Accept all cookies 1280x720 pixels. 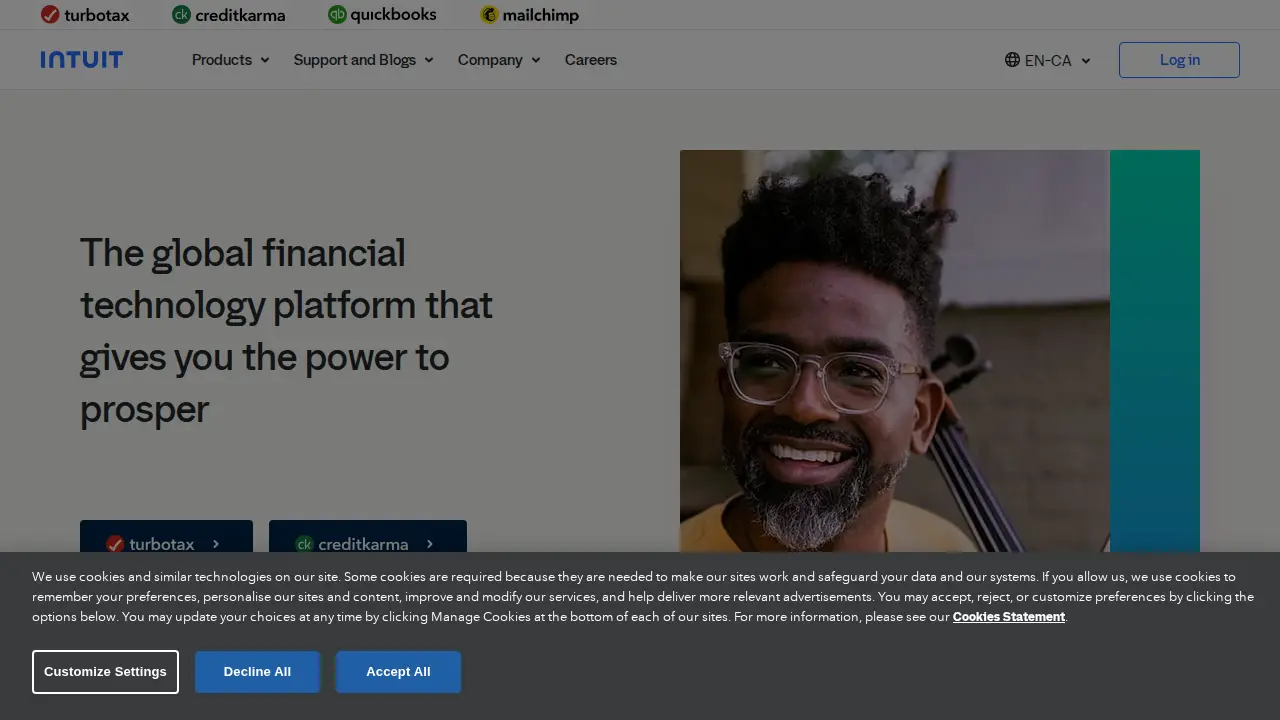coord(398,672)
